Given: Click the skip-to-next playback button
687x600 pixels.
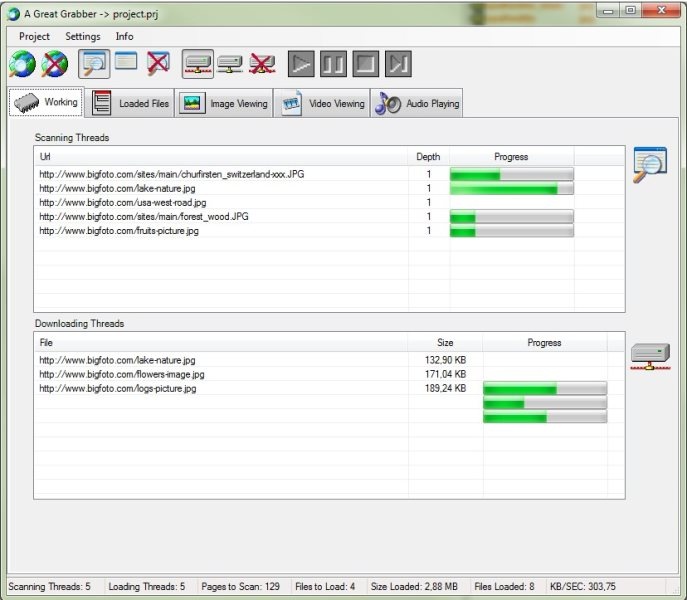Looking at the screenshot, I should pos(398,64).
